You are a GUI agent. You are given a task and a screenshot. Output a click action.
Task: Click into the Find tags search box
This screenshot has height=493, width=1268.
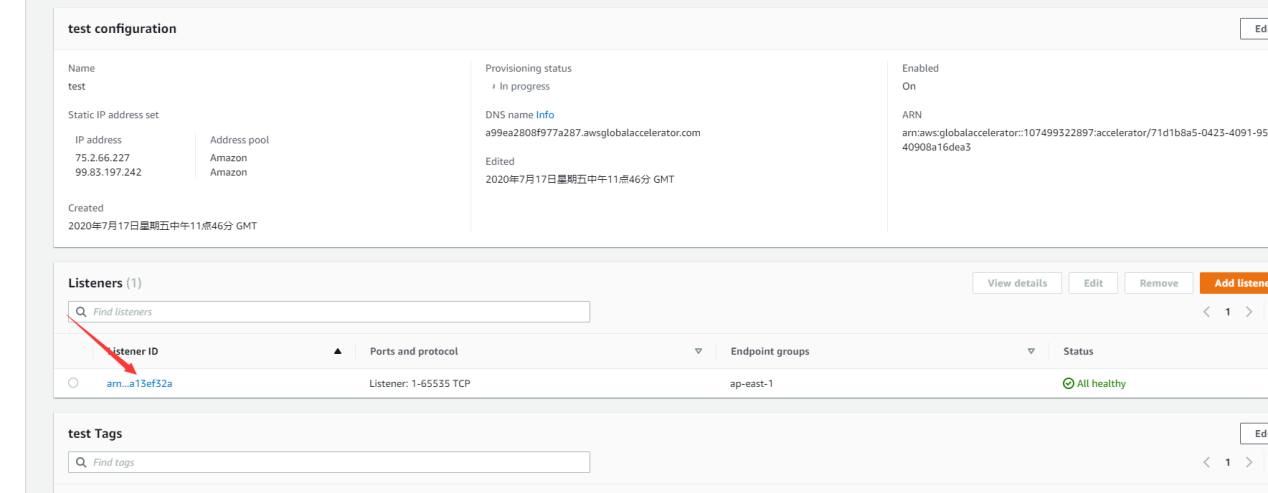click(x=328, y=462)
